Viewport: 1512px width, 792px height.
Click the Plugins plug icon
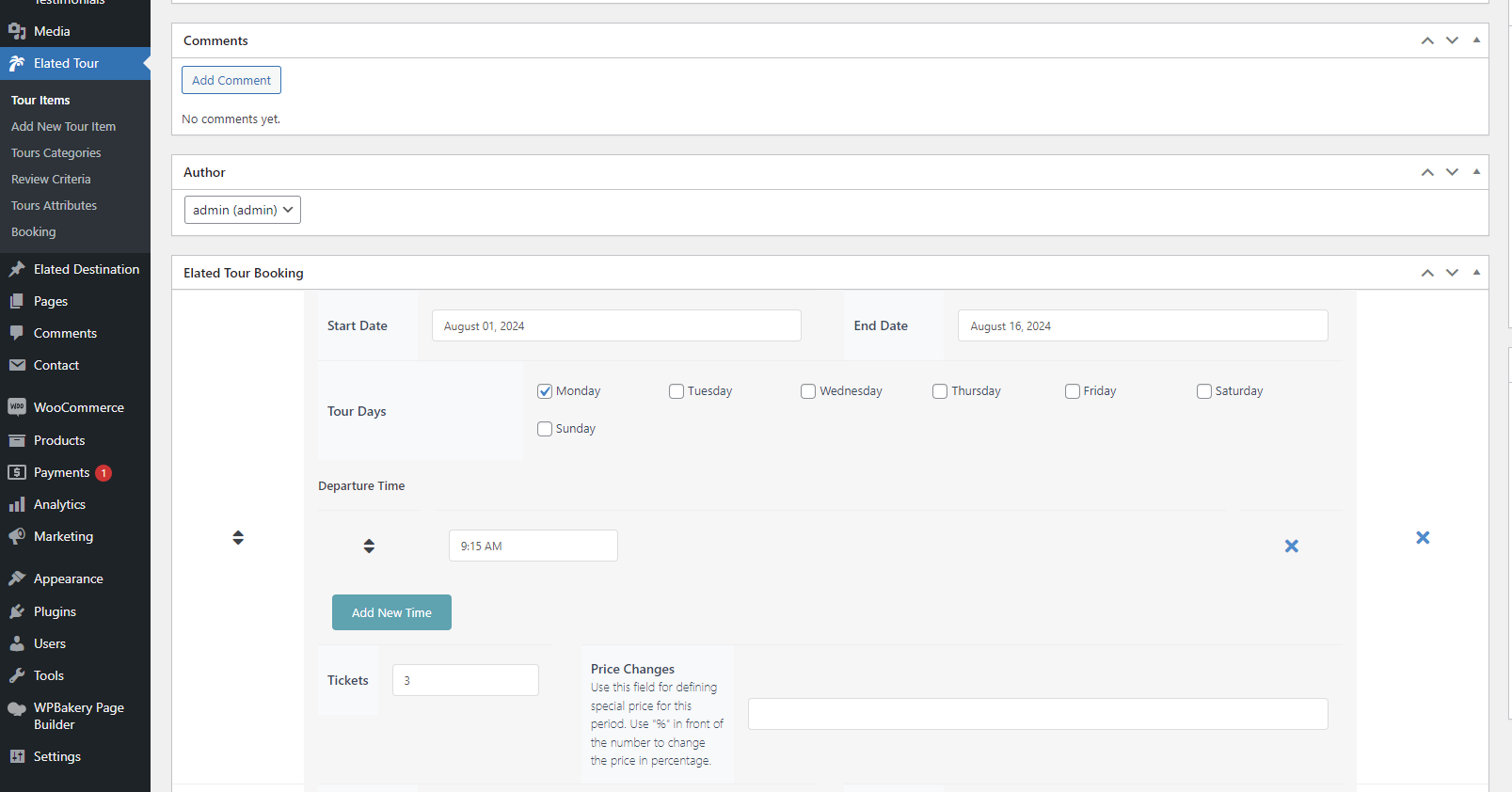17,611
